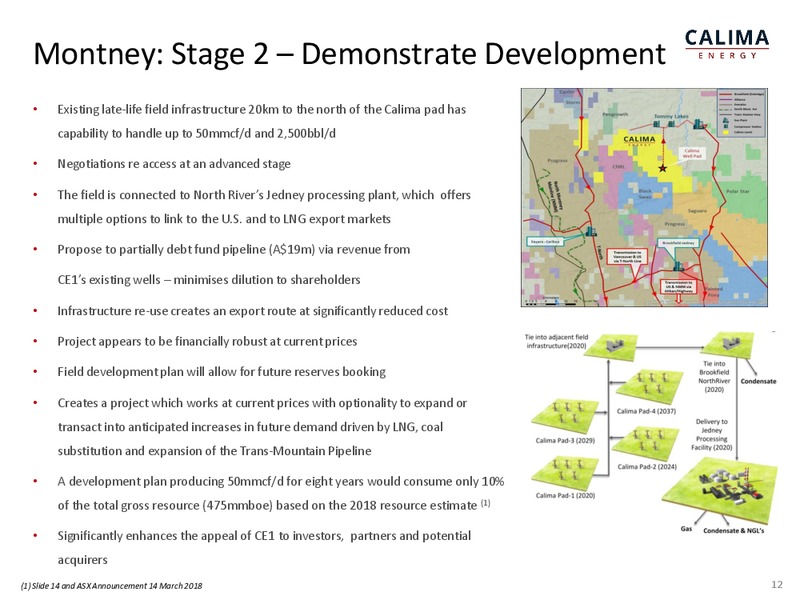Viewport: 800px width, 600px height.
Task: Click 'of the total gross resource (475mmboe)' line
Action: (273, 505)
